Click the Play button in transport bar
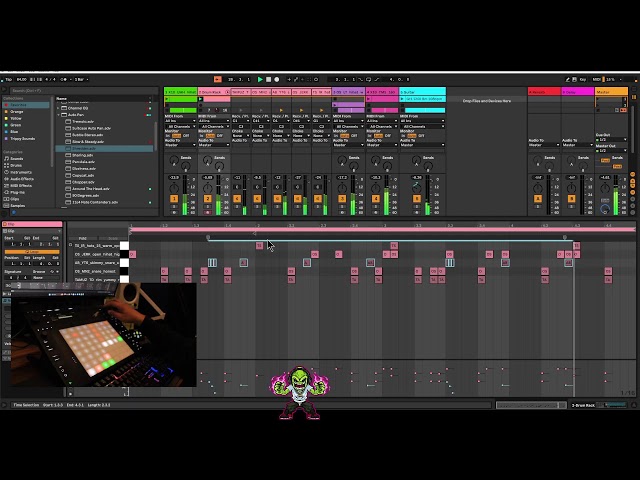 (x=260, y=79)
